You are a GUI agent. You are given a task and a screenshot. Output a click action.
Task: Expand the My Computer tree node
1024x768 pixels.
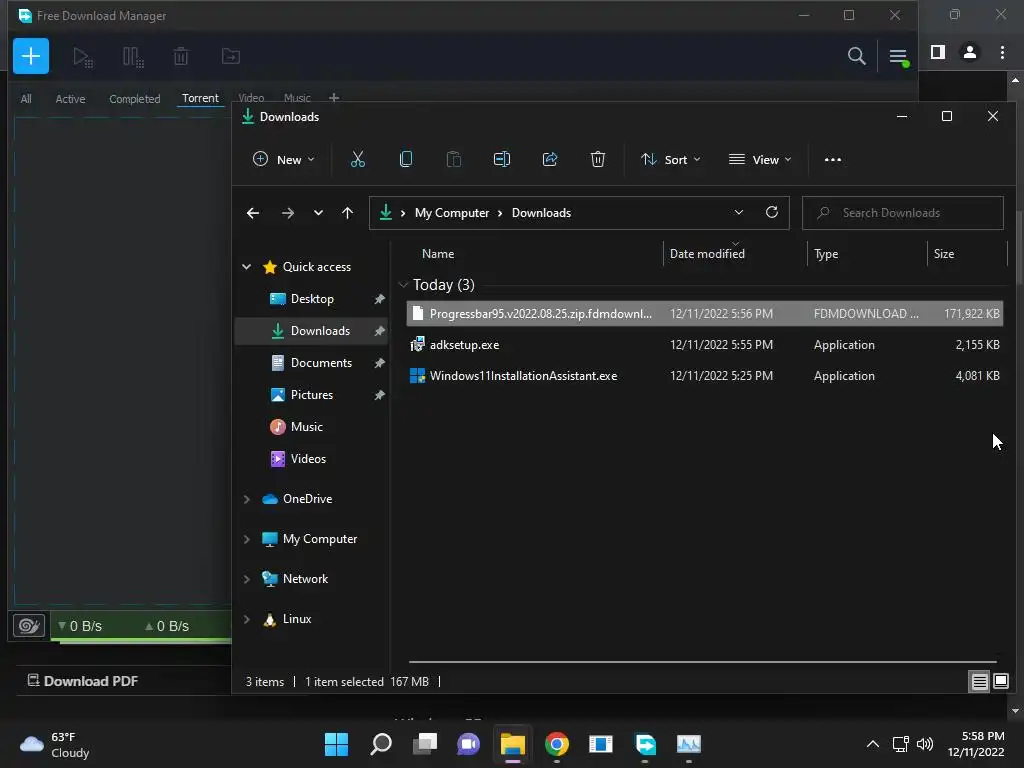(247, 539)
